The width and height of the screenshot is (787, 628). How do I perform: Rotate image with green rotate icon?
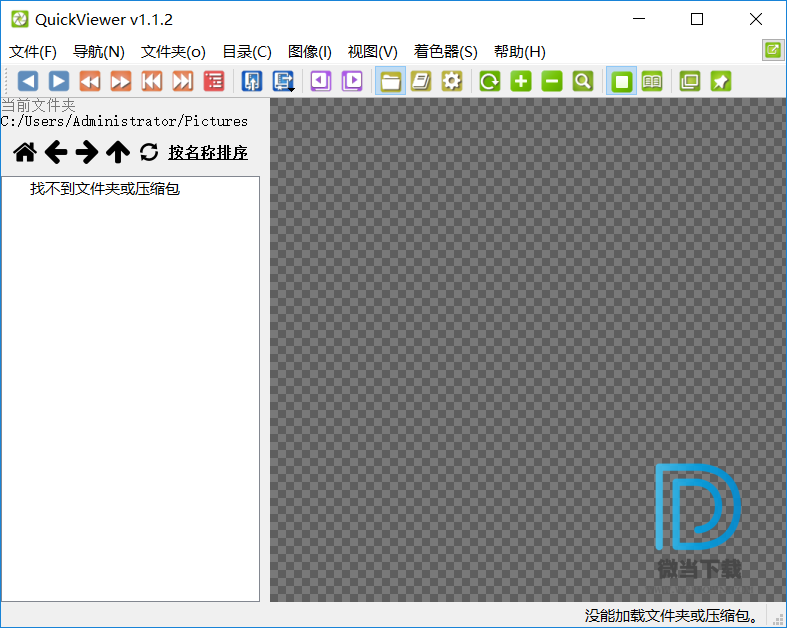(490, 81)
